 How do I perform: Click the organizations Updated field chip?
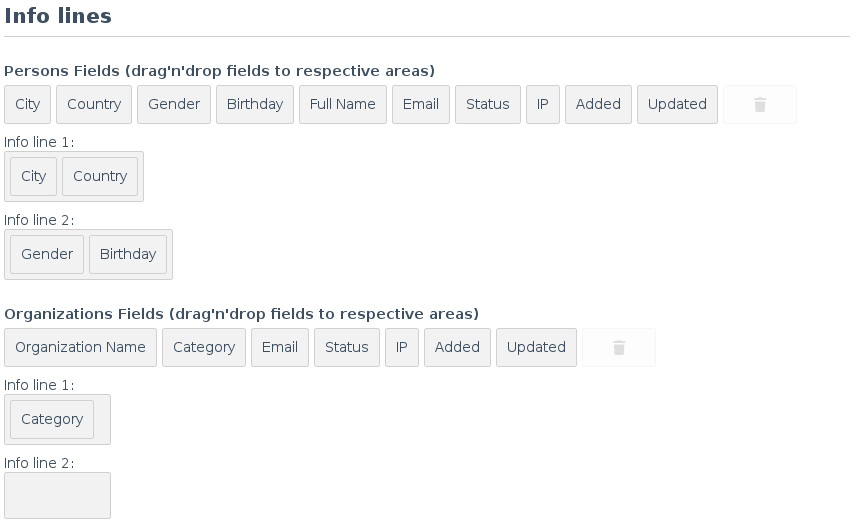[x=536, y=347]
